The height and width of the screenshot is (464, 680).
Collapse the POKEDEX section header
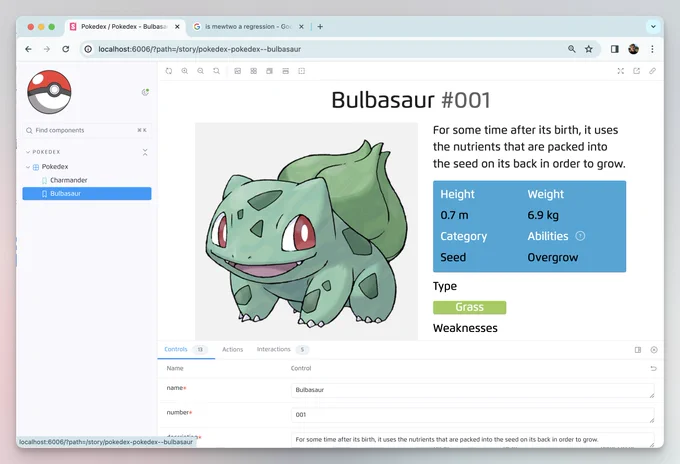[x=42, y=152]
